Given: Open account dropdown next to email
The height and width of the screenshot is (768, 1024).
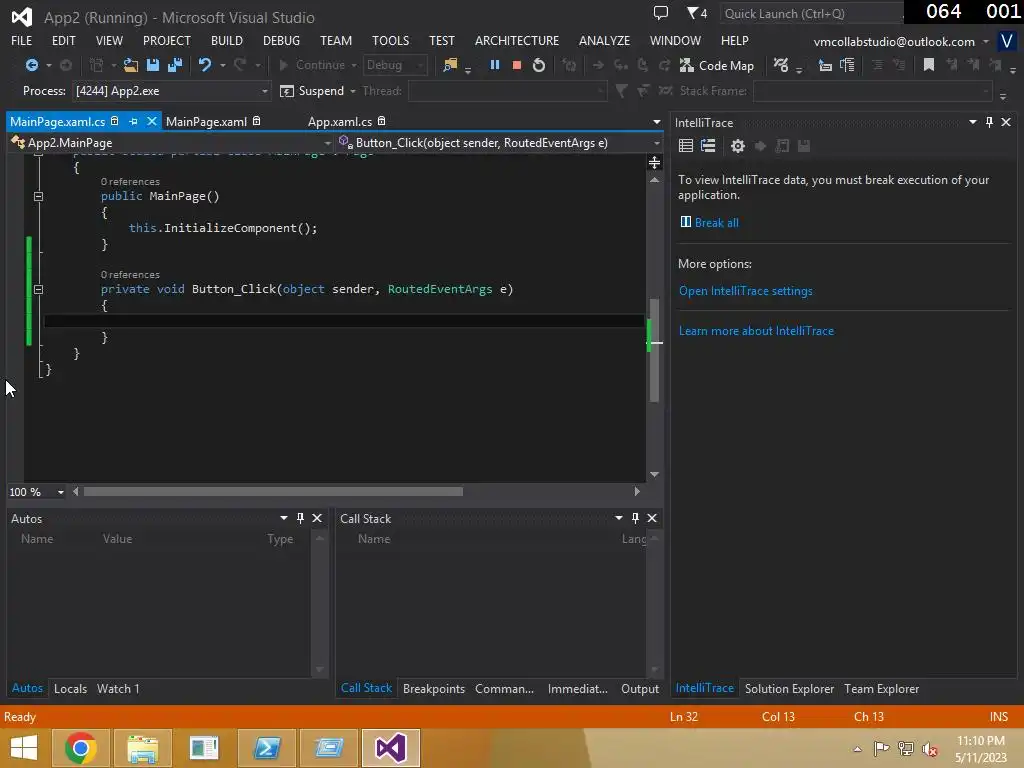Looking at the screenshot, I should click(x=985, y=42).
